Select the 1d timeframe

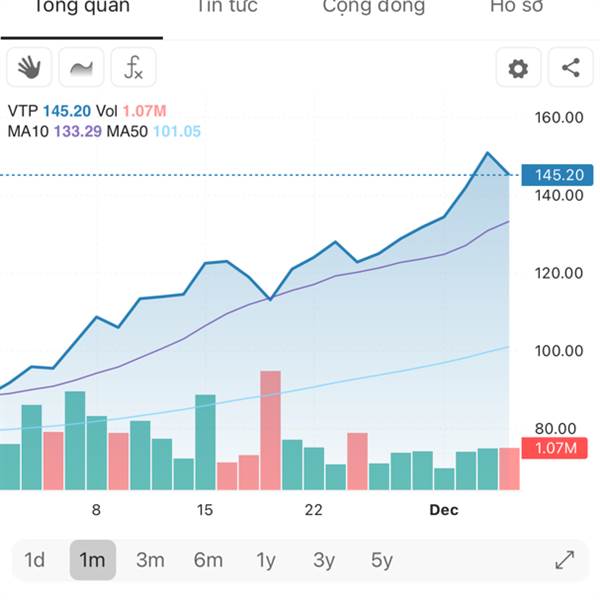click(x=34, y=560)
